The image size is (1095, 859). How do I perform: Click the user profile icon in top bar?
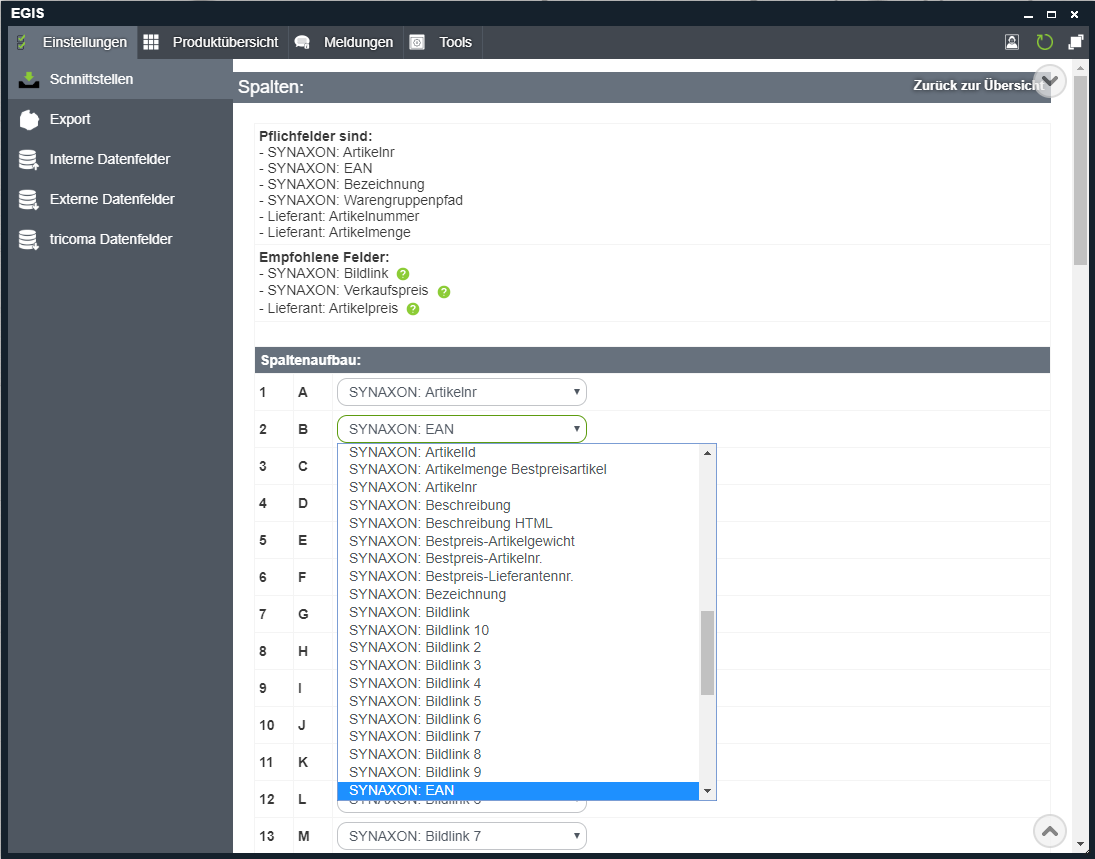coord(1012,43)
